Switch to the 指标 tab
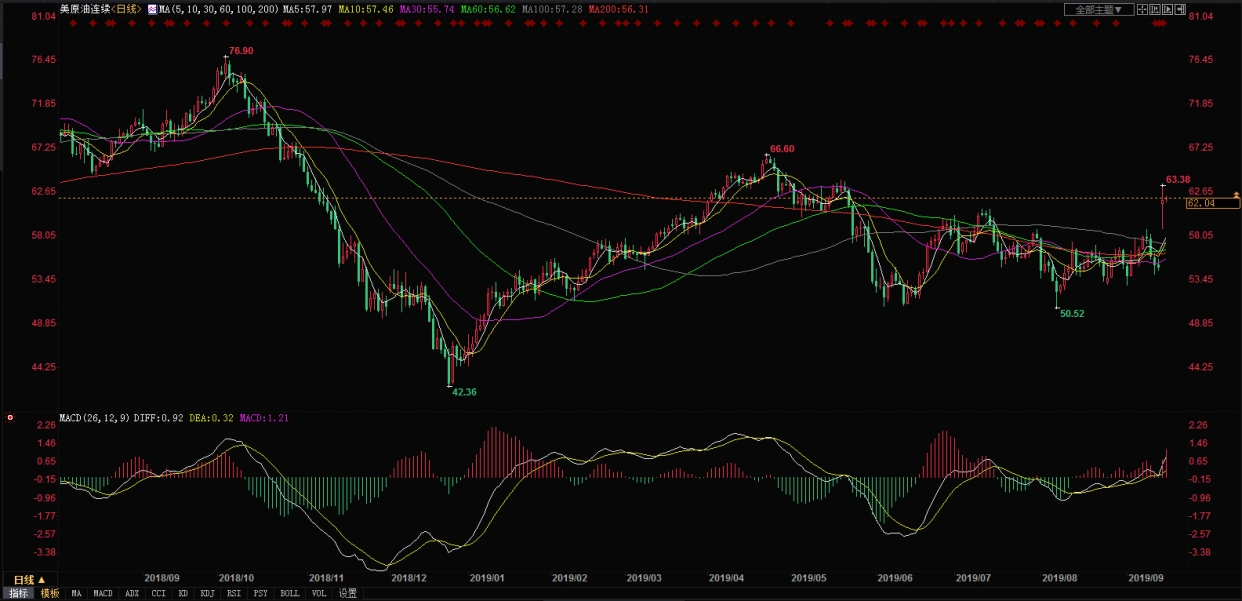The height and width of the screenshot is (601, 1242). pos(18,593)
